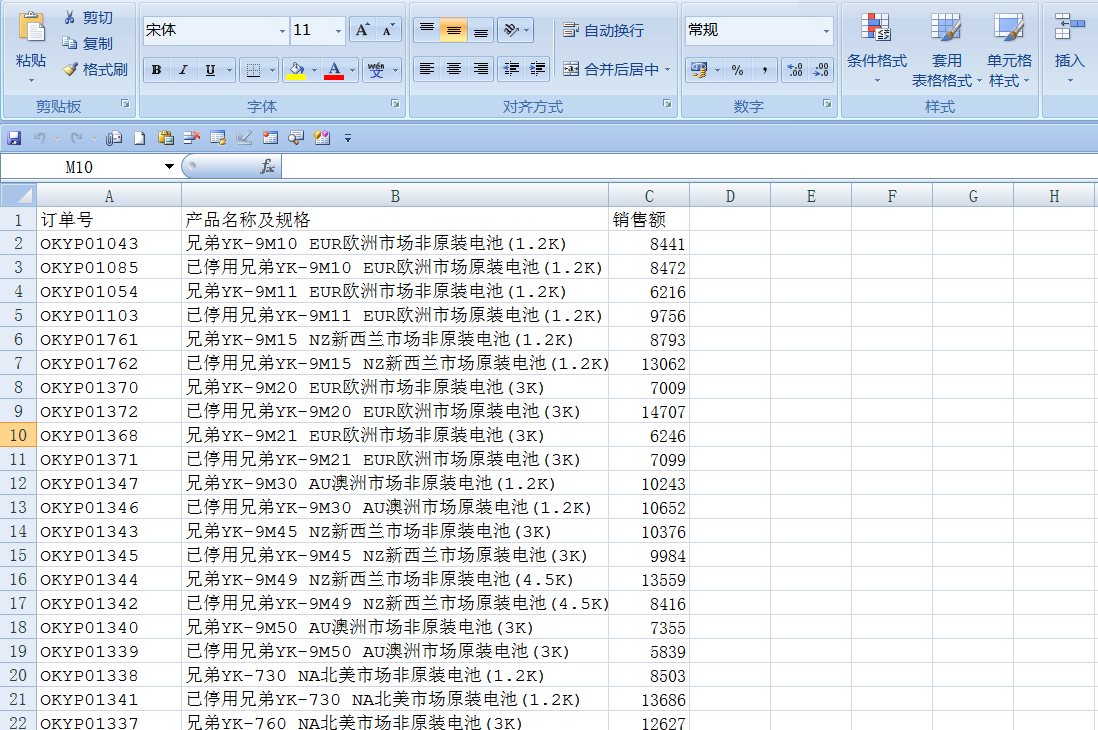The height and width of the screenshot is (730, 1098).
Task: Open the Merge and Center dropdown arrow
Action: 667,69
